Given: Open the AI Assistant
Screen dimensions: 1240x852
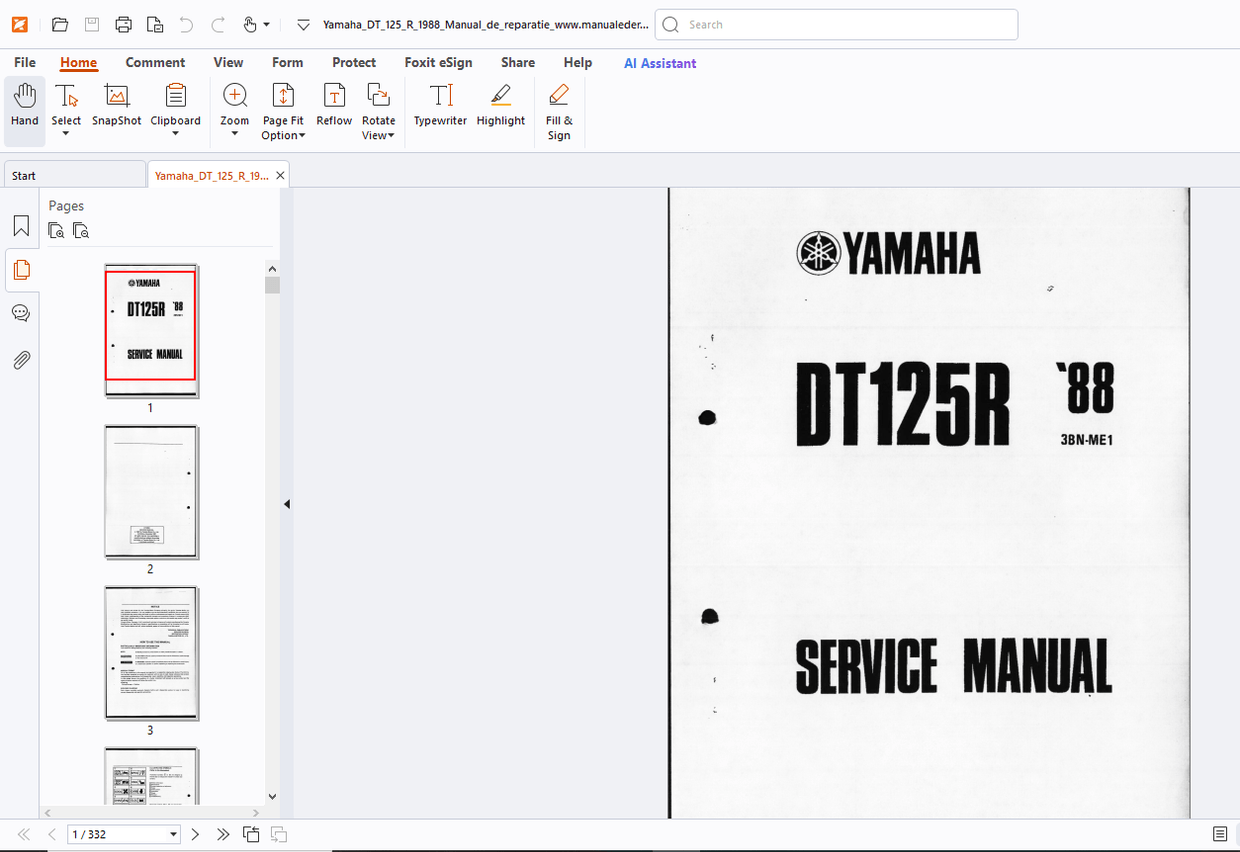Looking at the screenshot, I should pyautogui.click(x=659, y=63).
